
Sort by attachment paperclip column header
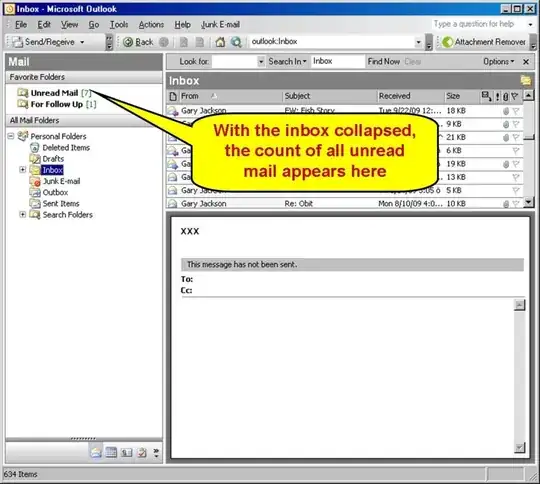click(506, 96)
